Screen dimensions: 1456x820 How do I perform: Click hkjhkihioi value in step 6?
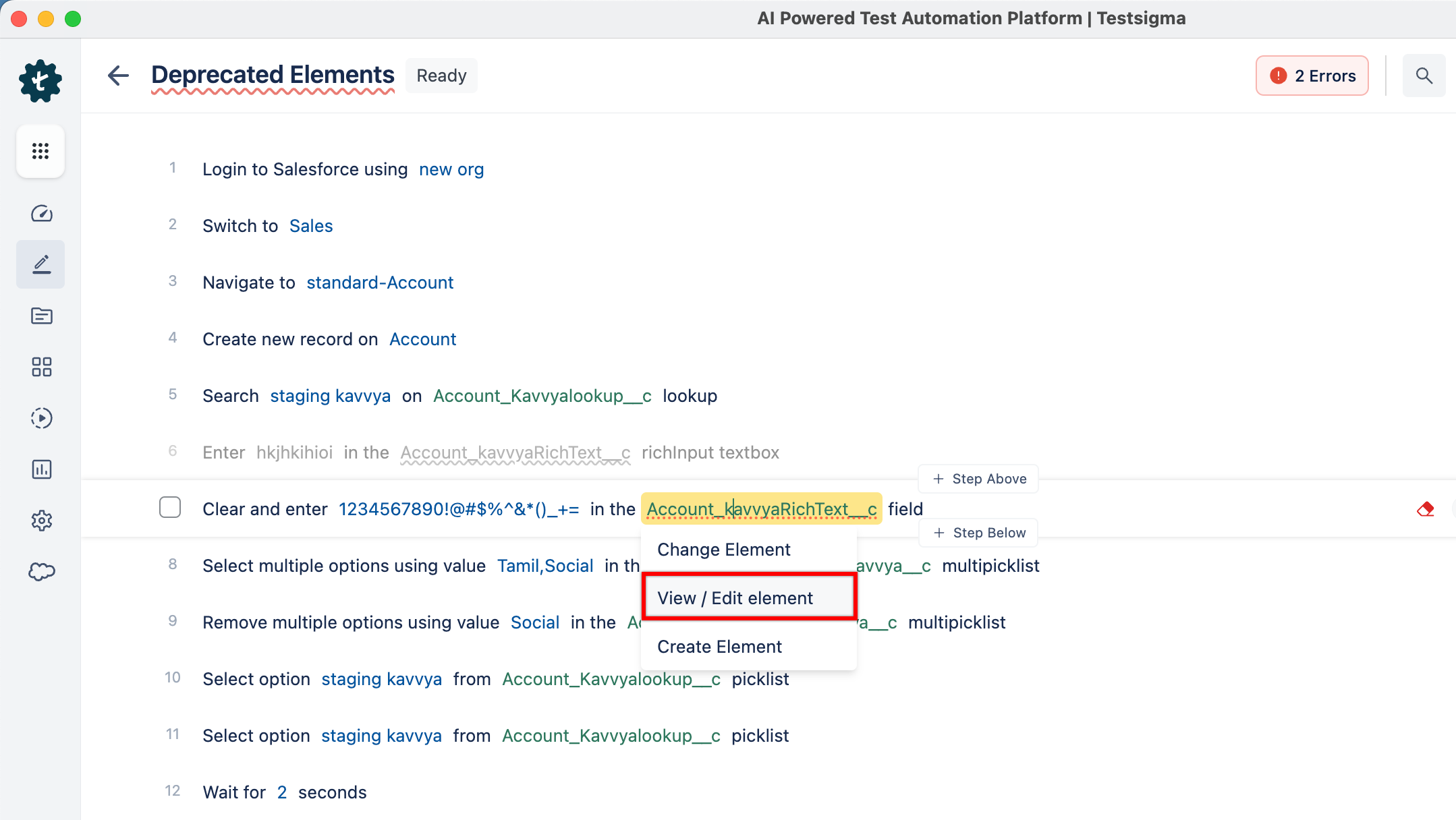pos(294,452)
